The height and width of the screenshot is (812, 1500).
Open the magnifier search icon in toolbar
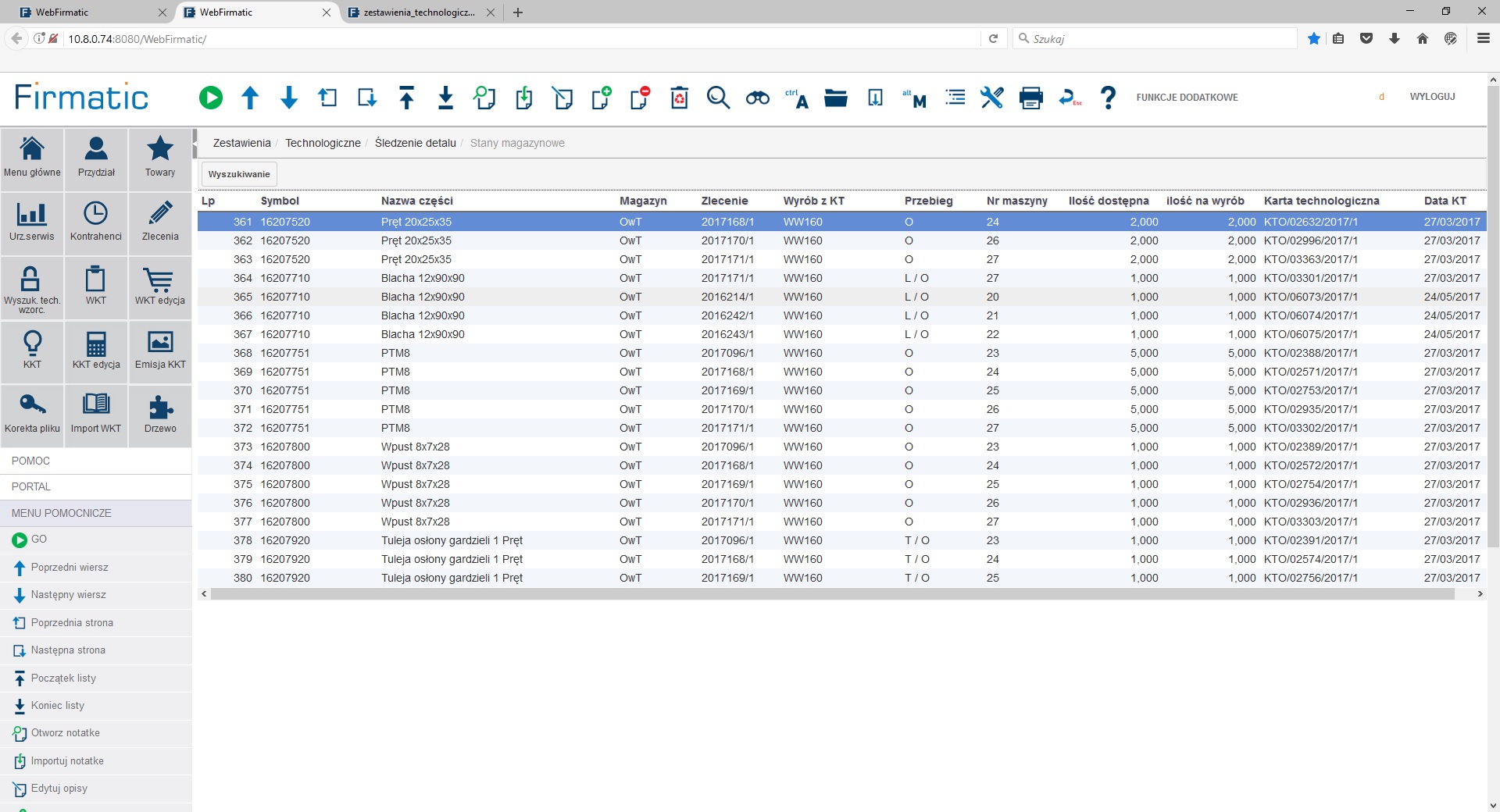[718, 98]
